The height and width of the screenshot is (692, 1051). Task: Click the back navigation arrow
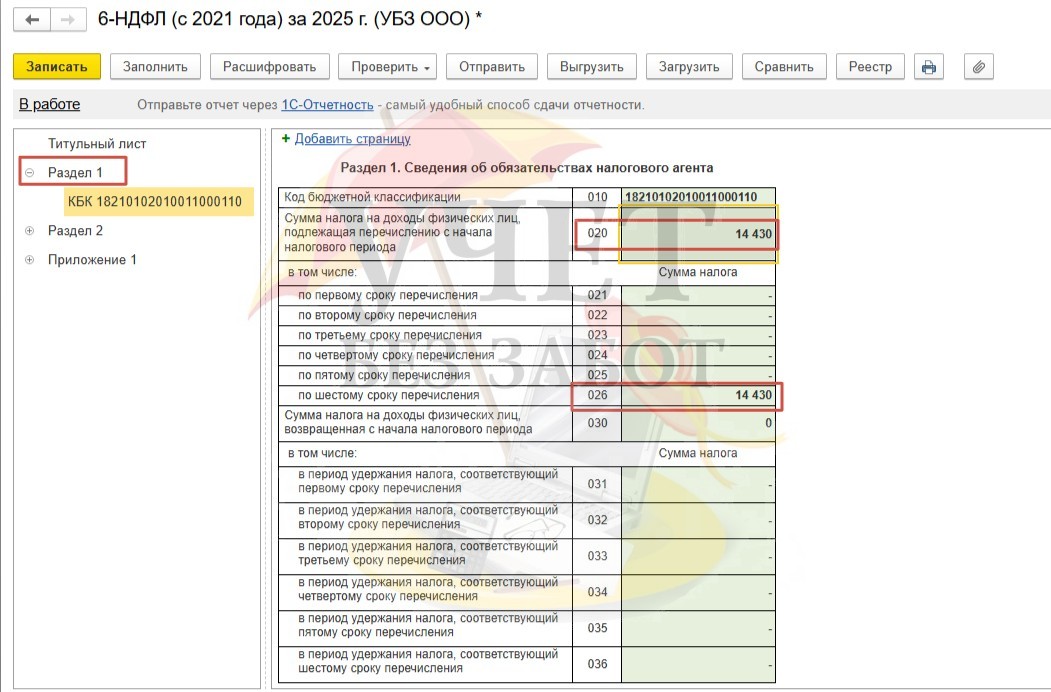[x=33, y=20]
